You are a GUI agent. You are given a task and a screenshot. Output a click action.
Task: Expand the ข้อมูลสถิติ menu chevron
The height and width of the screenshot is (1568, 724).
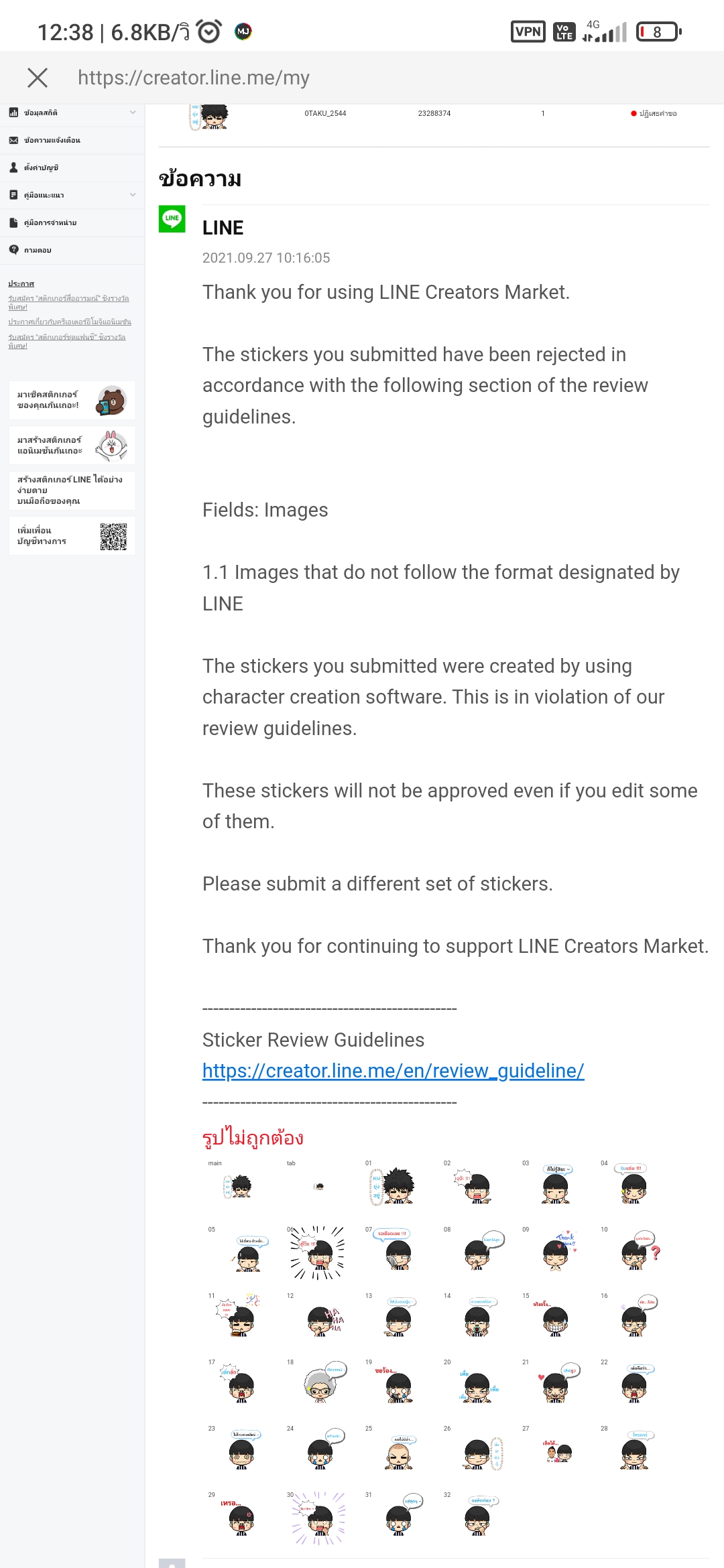[133, 113]
